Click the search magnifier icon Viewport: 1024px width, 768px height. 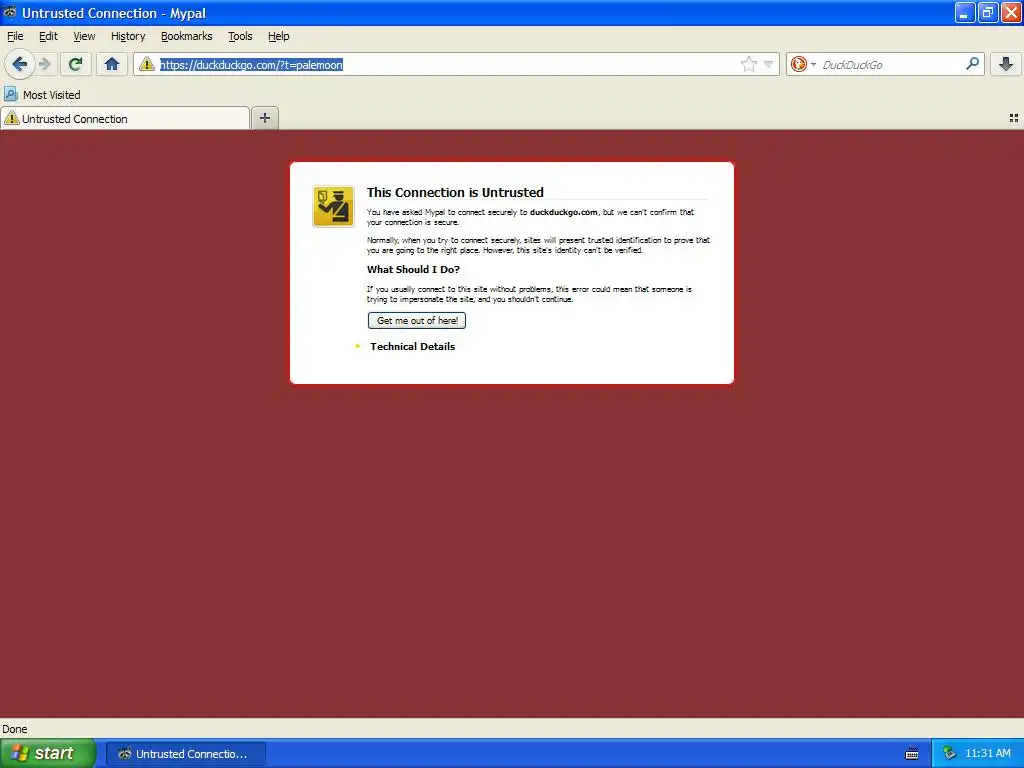pyautogui.click(x=972, y=64)
